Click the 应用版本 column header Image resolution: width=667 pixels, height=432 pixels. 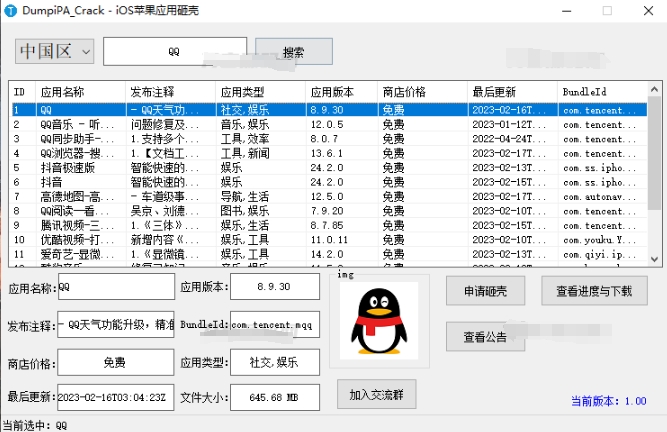pyautogui.click(x=342, y=92)
